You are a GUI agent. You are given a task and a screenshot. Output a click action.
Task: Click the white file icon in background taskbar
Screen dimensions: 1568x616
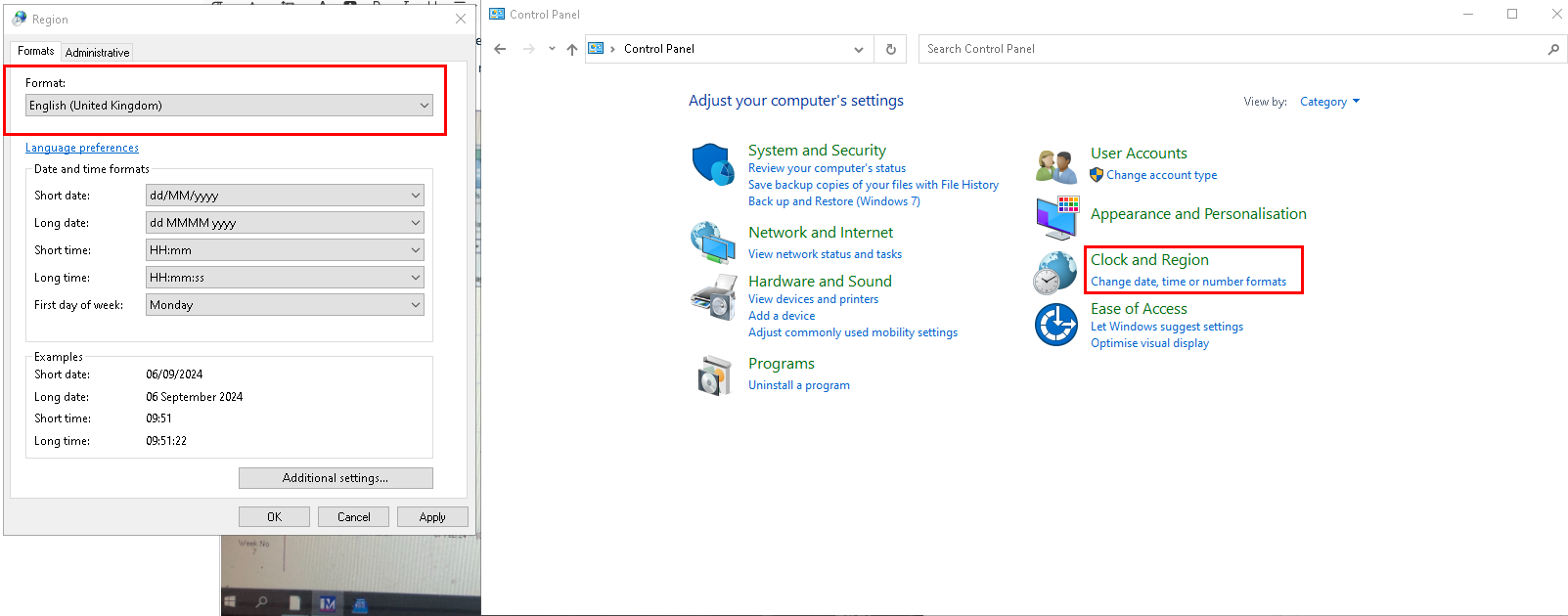[294, 603]
